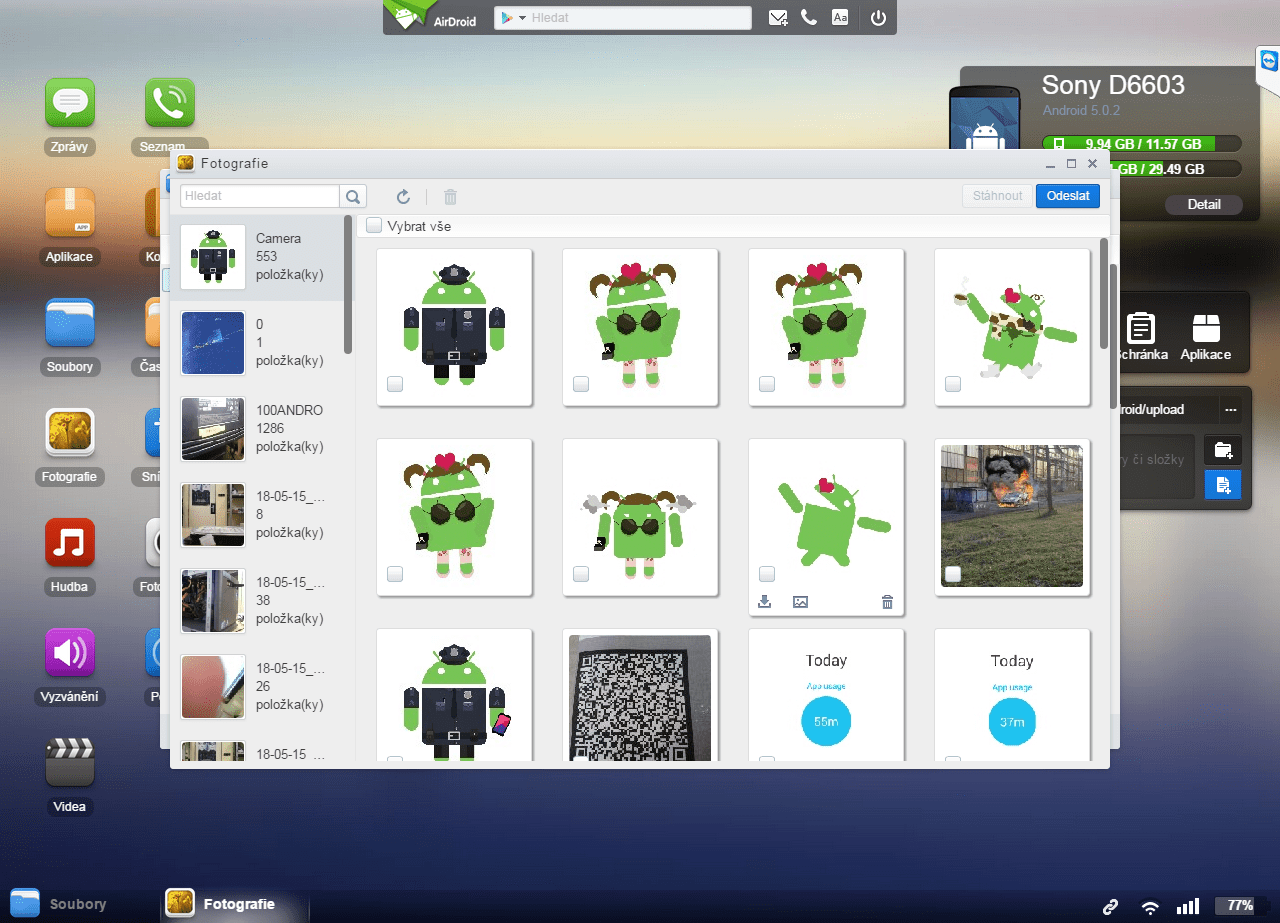This screenshot has height=923, width=1280.
Task: Check the coffee android photo checkbox
Action: (x=953, y=384)
